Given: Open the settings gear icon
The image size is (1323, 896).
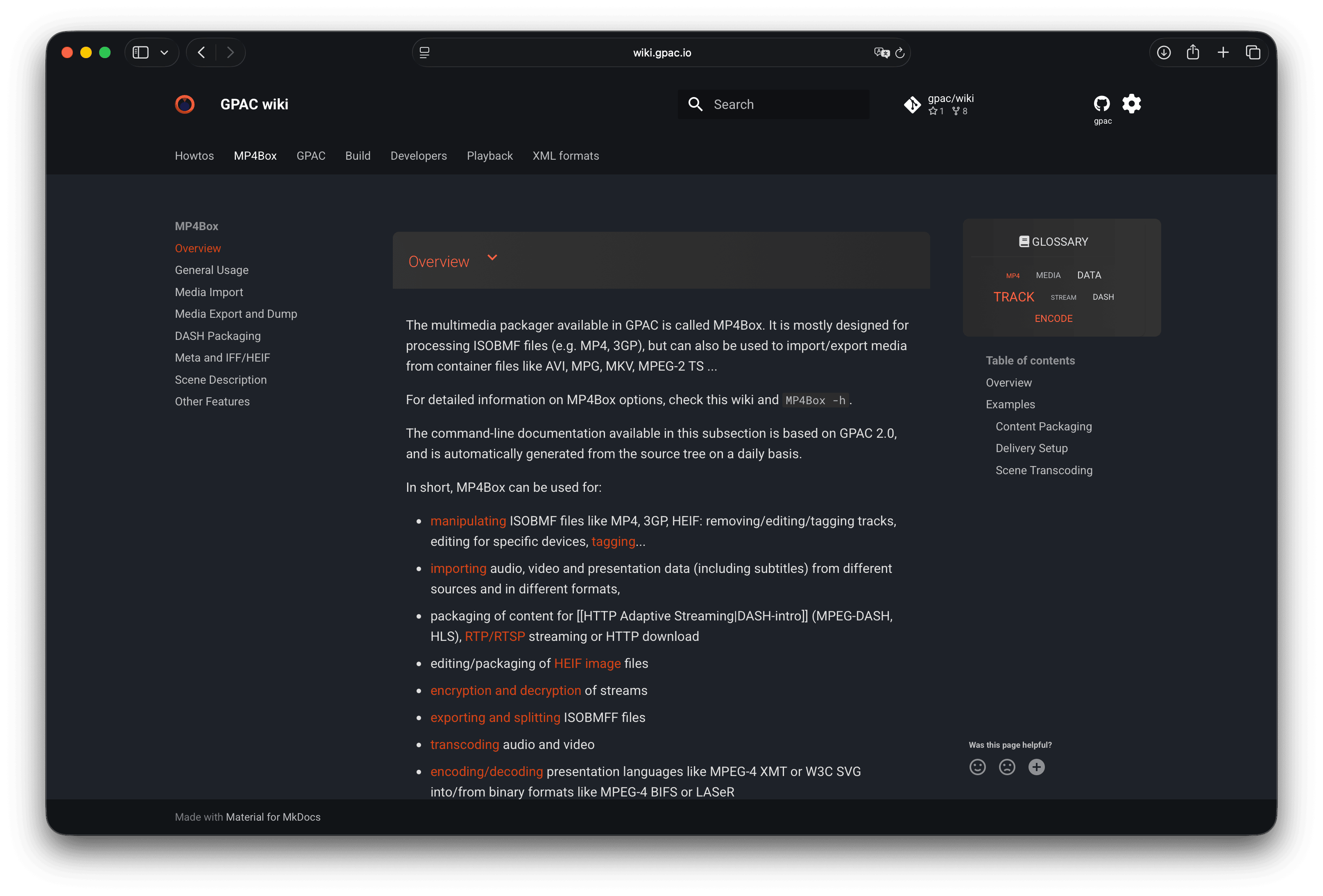Looking at the screenshot, I should point(1132,104).
